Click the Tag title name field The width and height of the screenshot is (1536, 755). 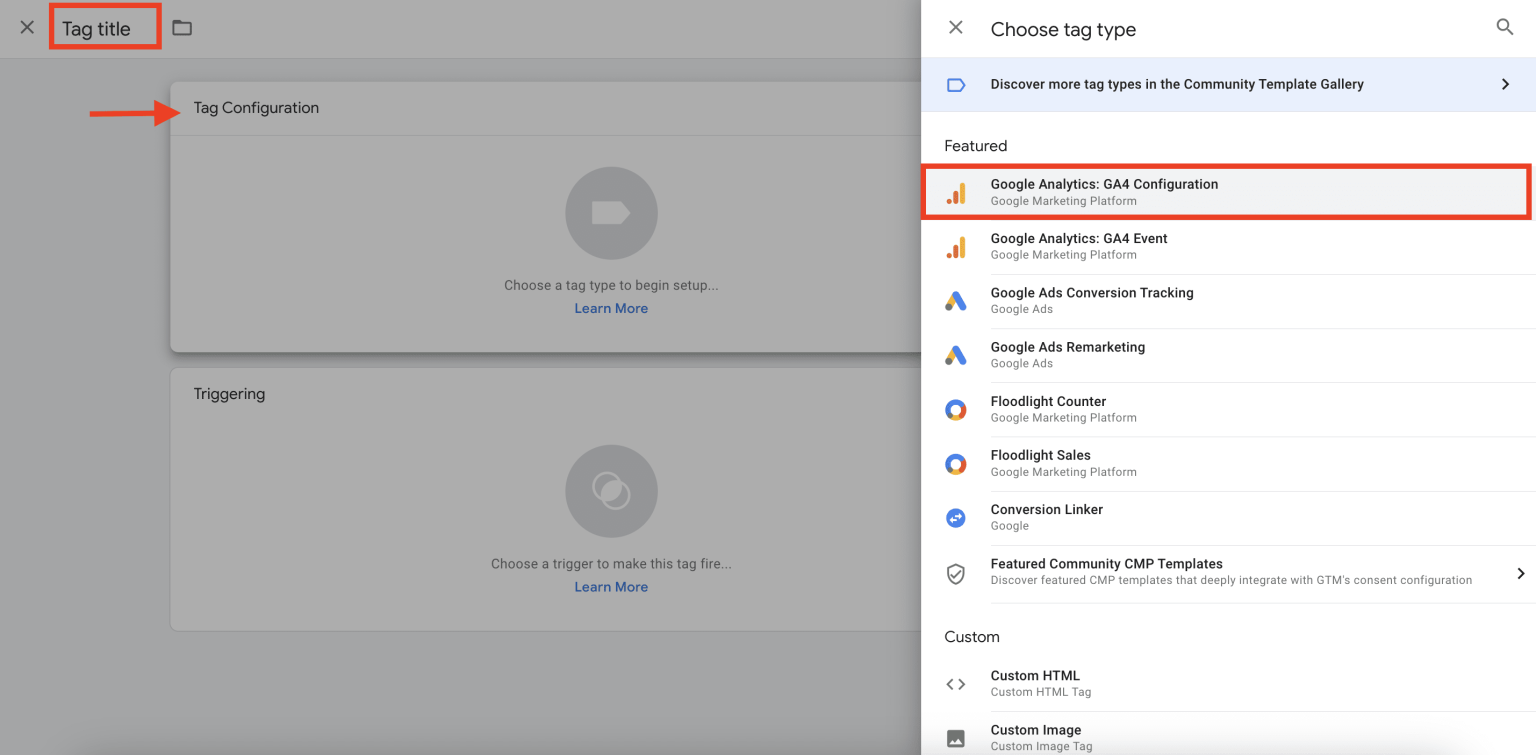97,29
